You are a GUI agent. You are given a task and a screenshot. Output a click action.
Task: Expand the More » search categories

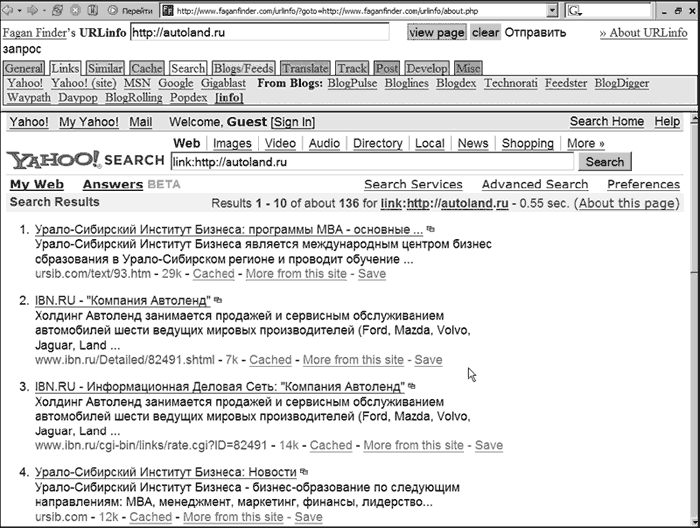click(586, 144)
